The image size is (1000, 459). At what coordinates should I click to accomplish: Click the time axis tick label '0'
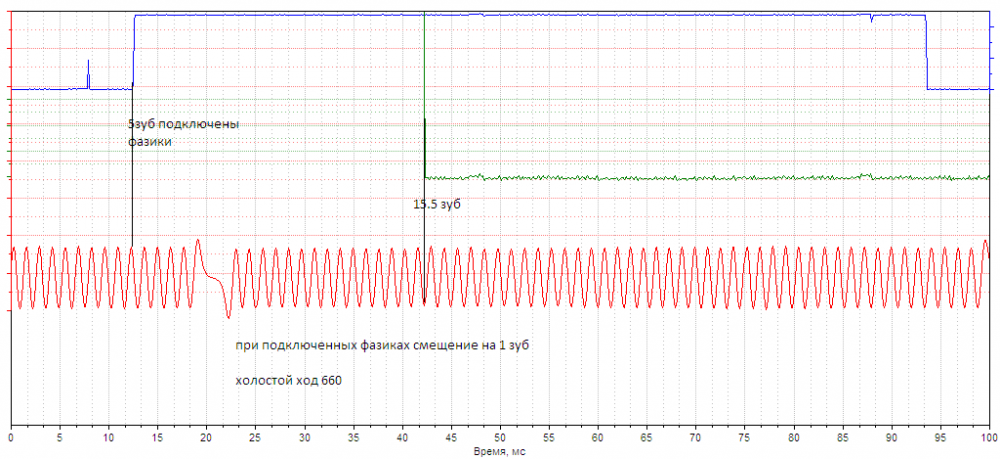click(x=11, y=438)
